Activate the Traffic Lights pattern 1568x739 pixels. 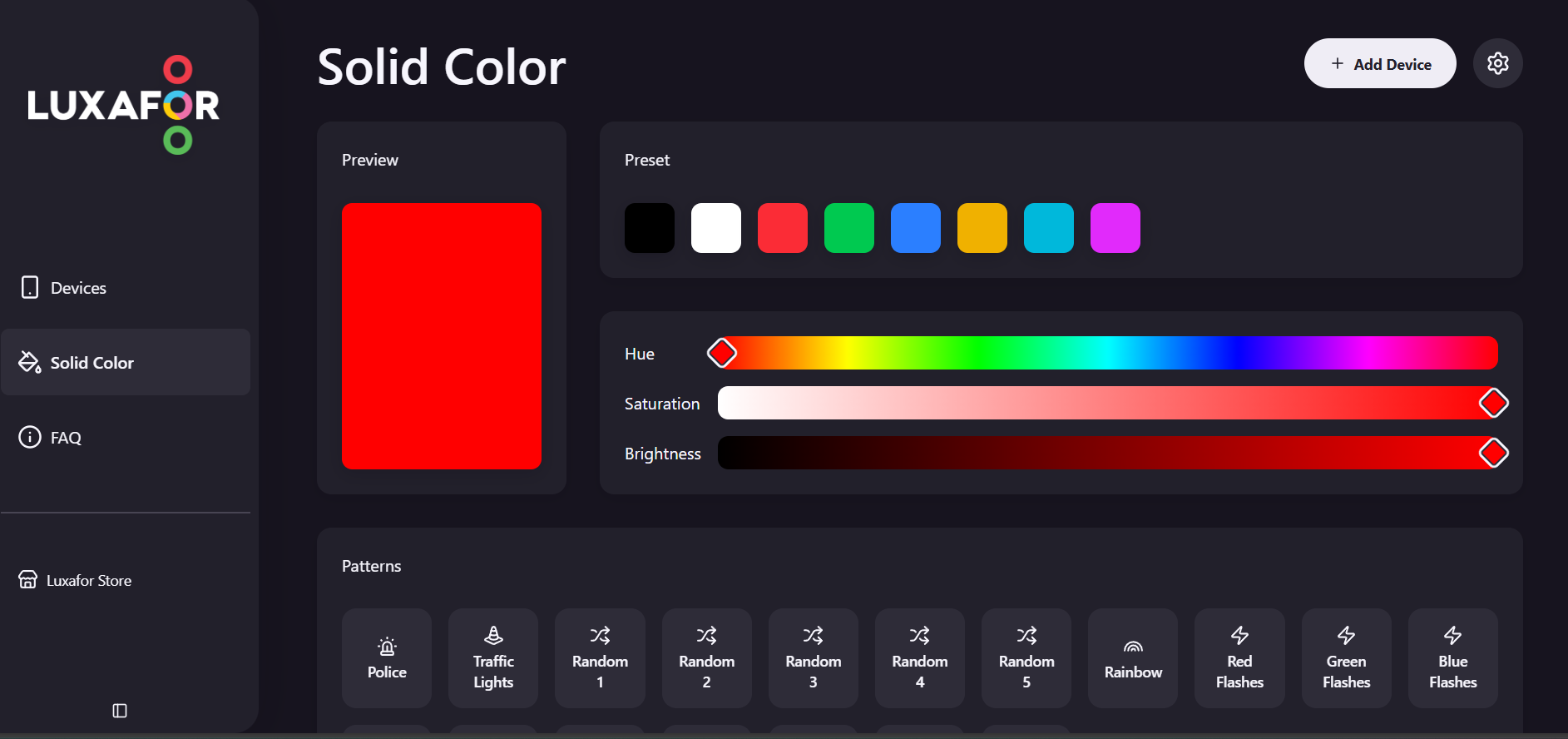[x=493, y=658]
